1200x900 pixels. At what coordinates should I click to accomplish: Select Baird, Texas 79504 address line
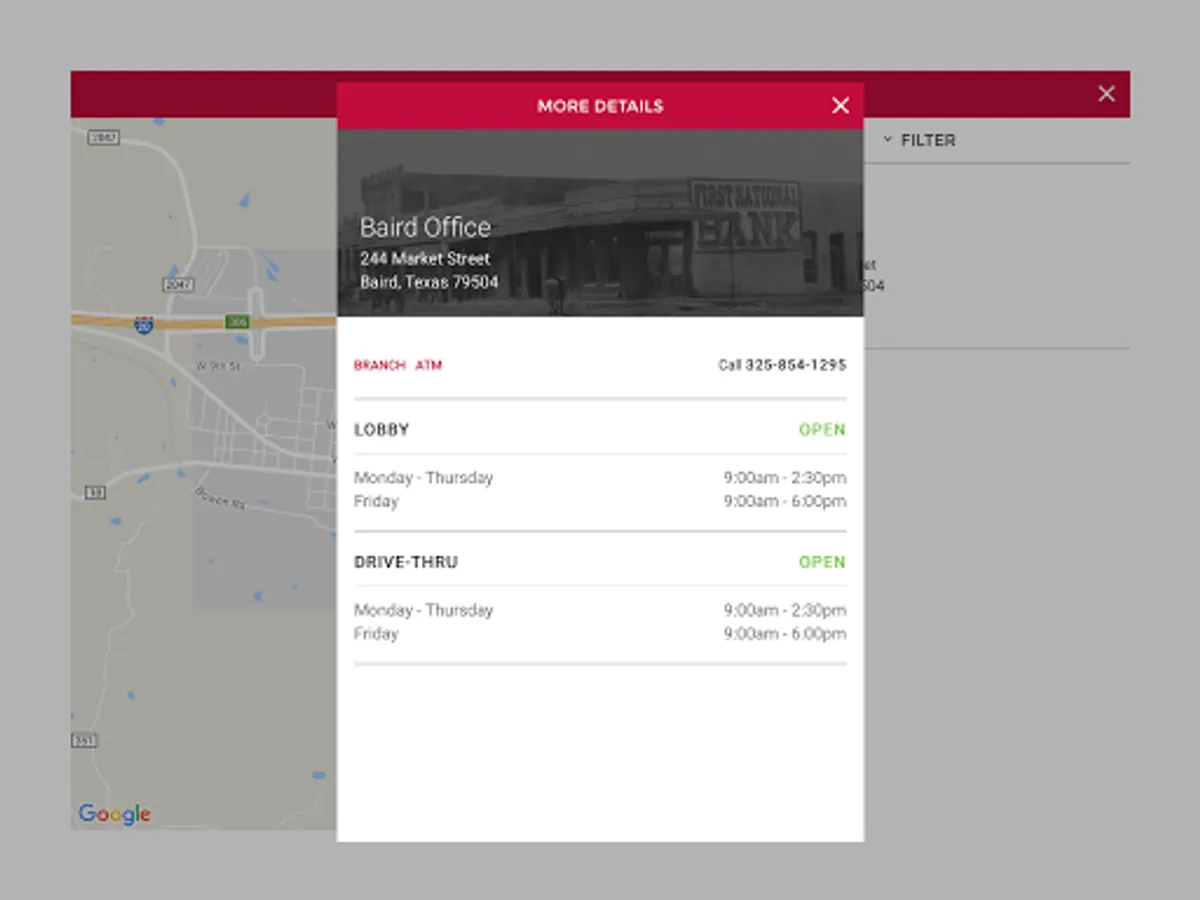429,282
